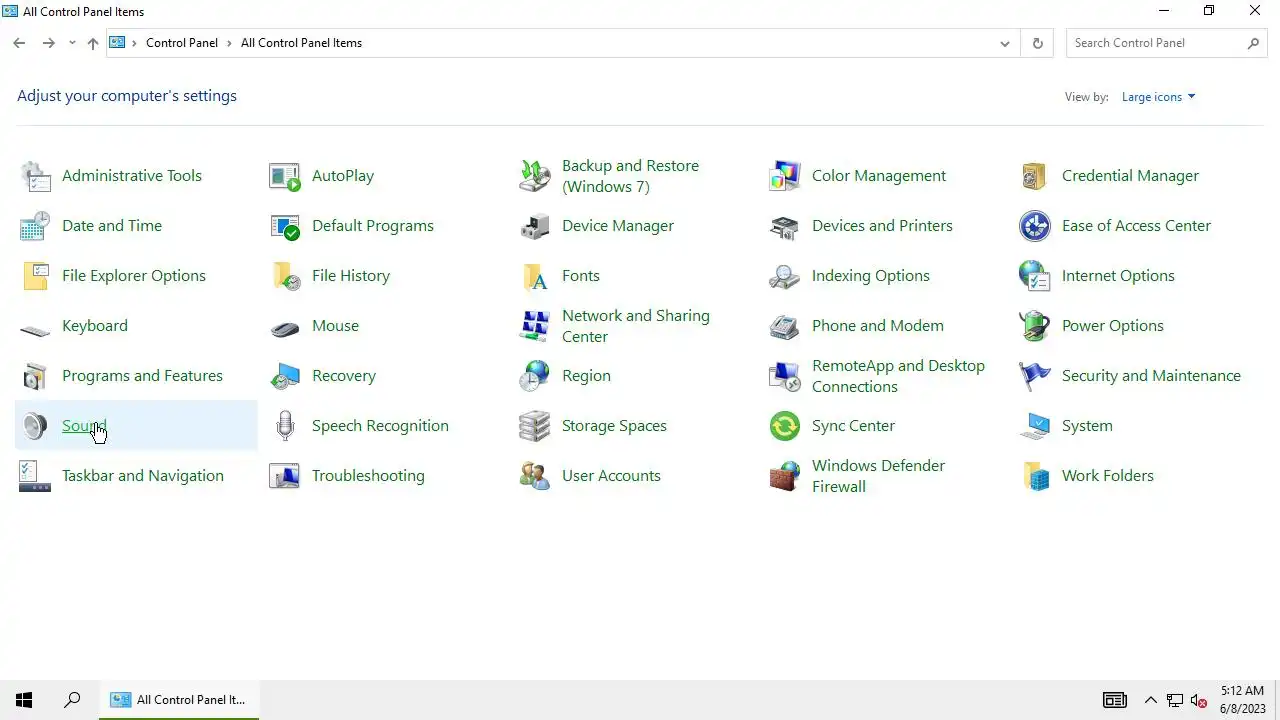Focus the Search Control Panel field
The height and width of the screenshot is (720, 1280).
pyautogui.click(x=1167, y=43)
